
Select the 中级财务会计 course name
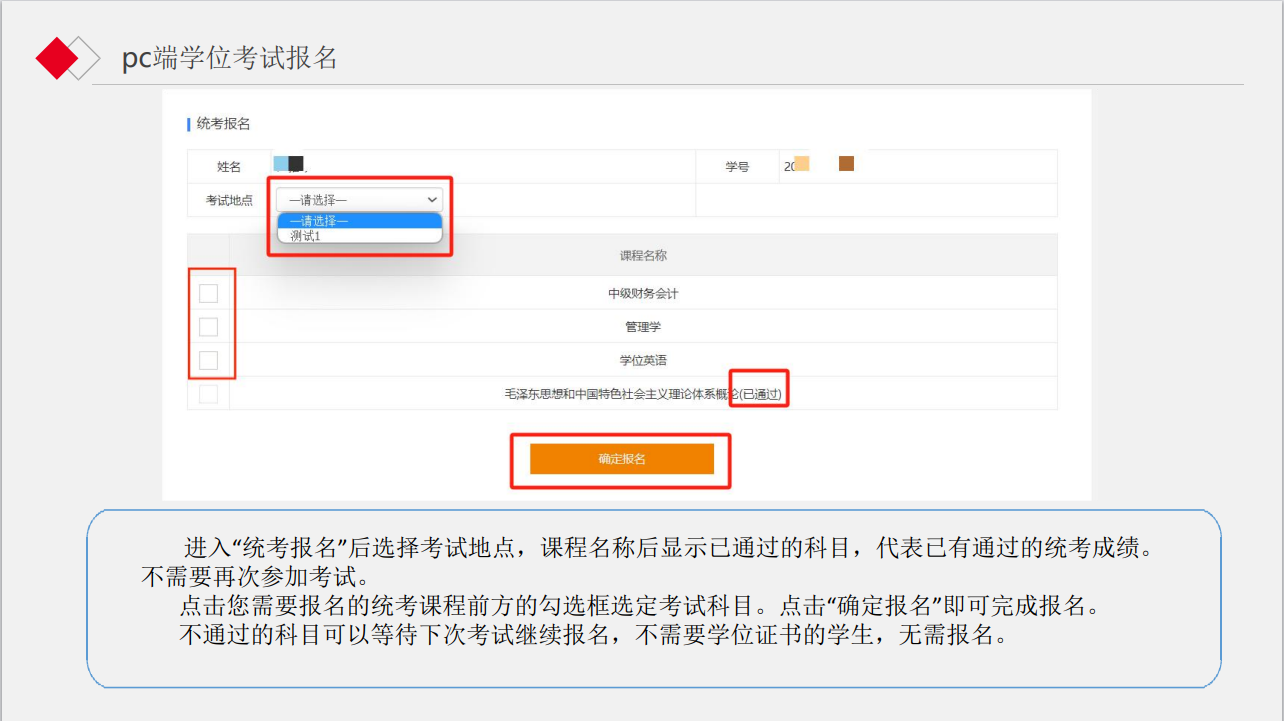pyautogui.click(x=643, y=294)
